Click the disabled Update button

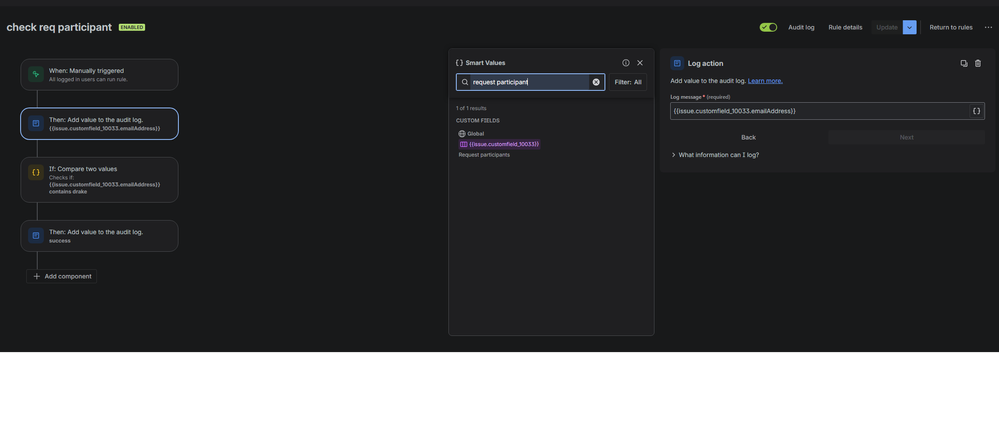886,27
